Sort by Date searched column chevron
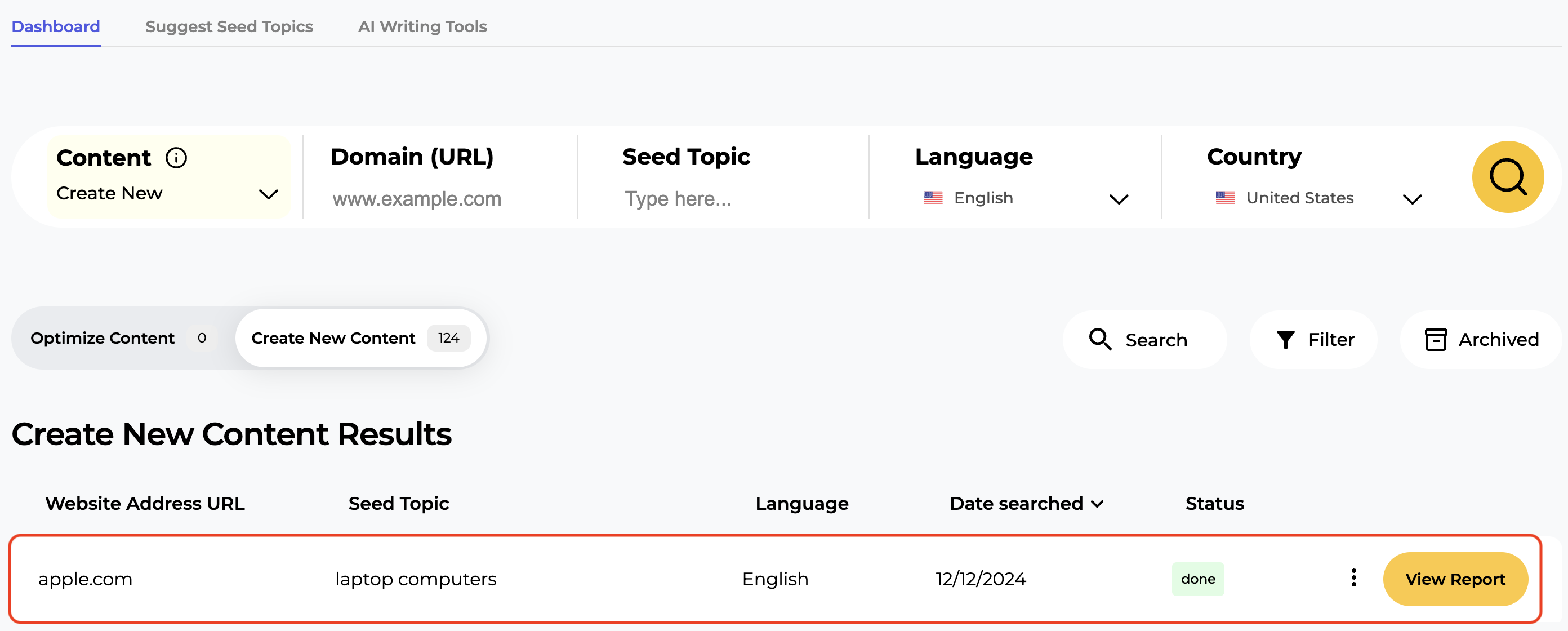This screenshot has height=631, width=1568. (x=1097, y=504)
